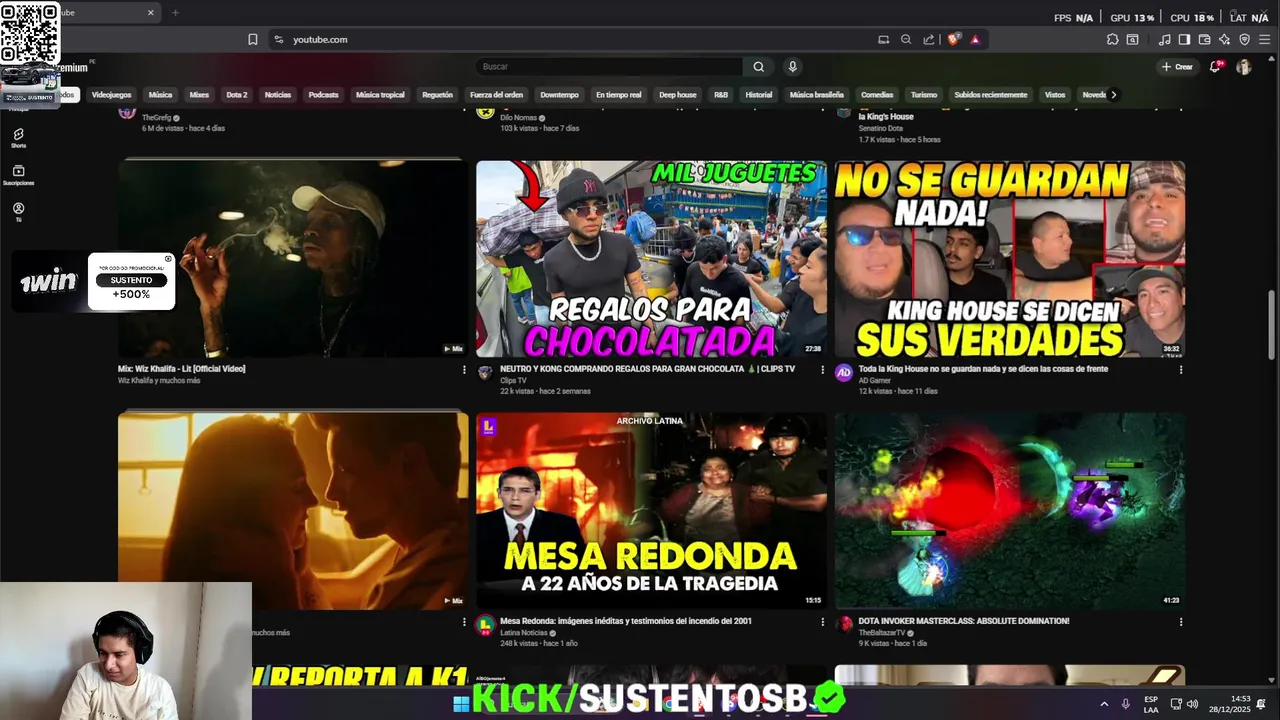The height and width of the screenshot is (720, 1280).
Task: Open YouTube notifications bell
Action: [x=1215, y=67]
